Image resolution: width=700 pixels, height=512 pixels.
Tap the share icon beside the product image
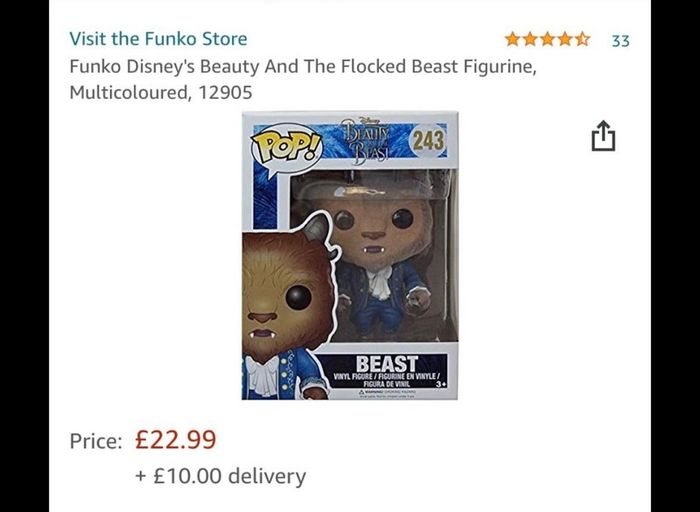603,136
